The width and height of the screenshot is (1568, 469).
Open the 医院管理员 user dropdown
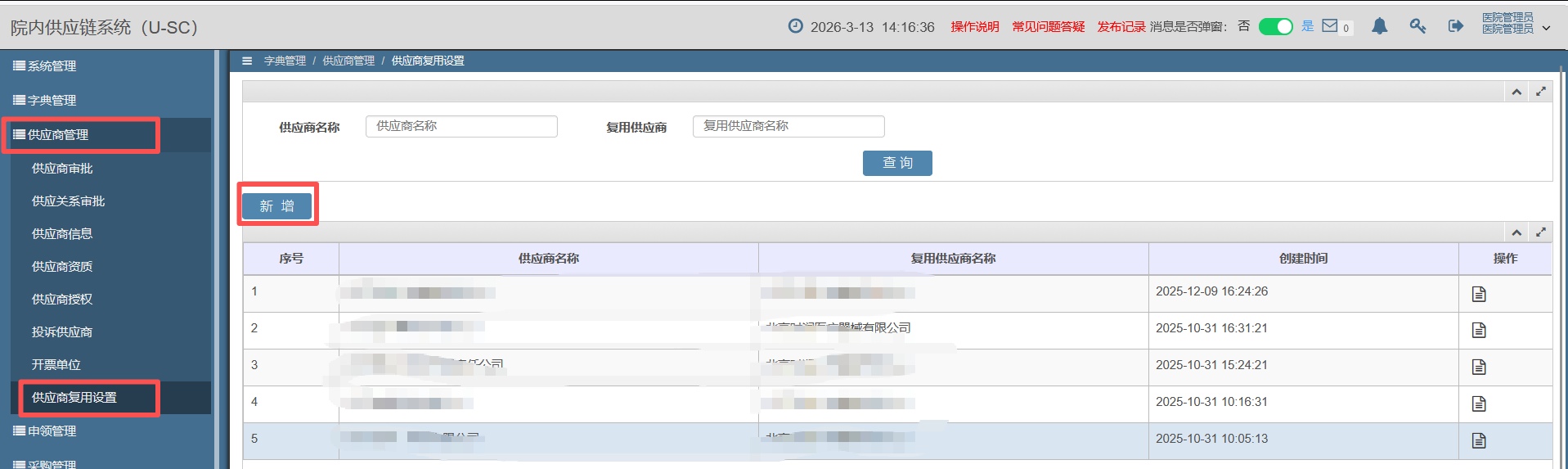pos(1516,24)
